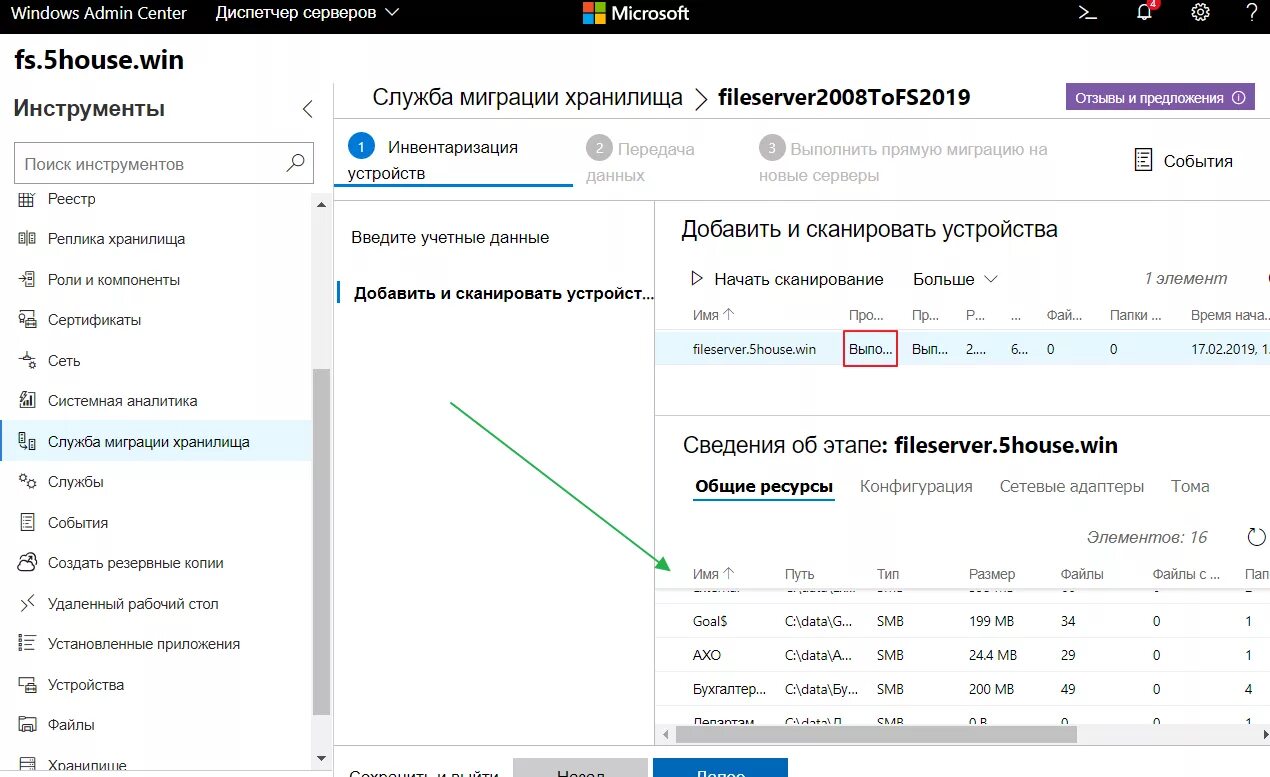The width and height of the screenshot is (1270, 777).
Task: Click the 24.4 MB size cell
Action: point(993,655)
